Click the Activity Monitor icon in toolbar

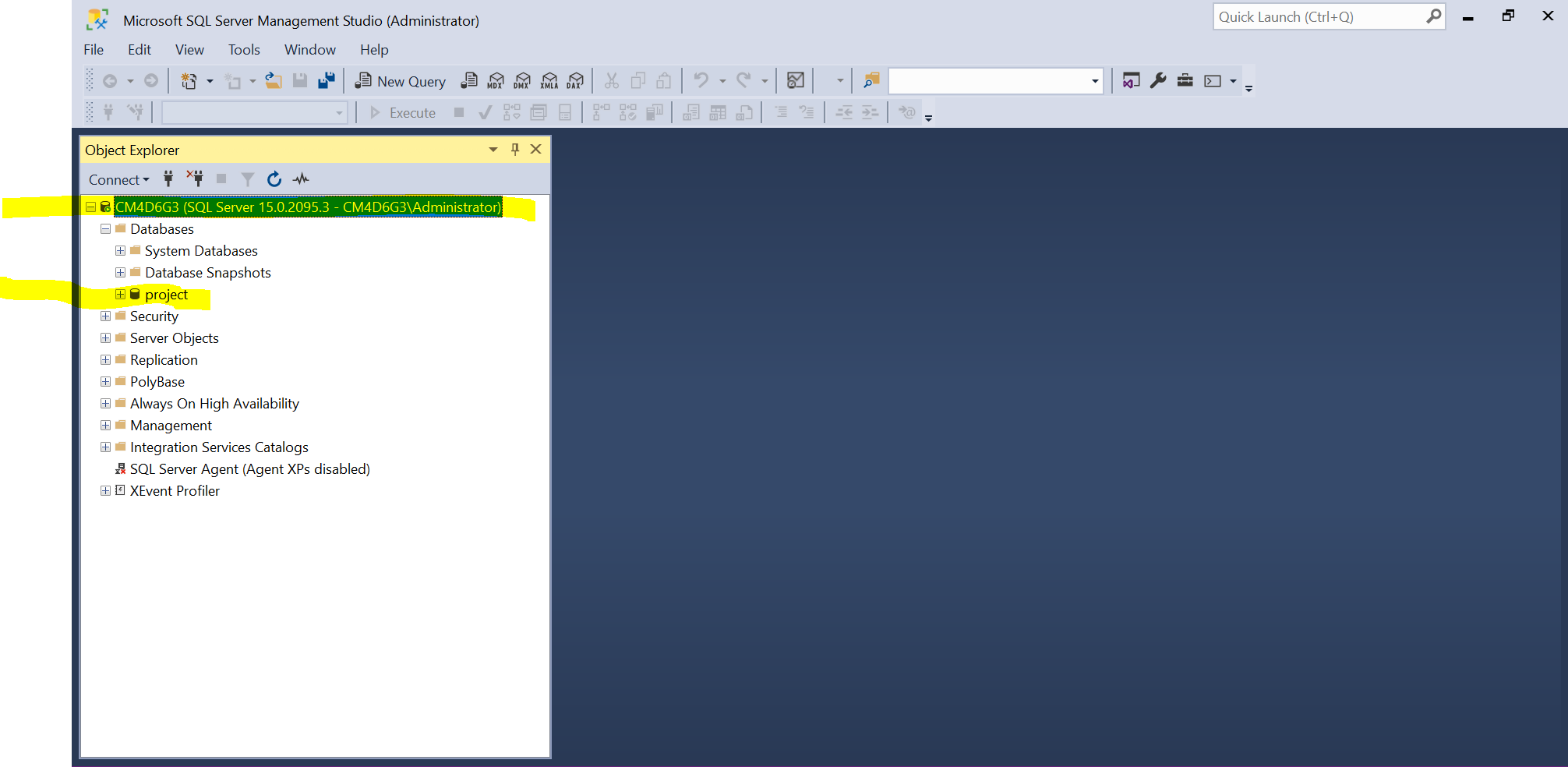coord(796,80)
